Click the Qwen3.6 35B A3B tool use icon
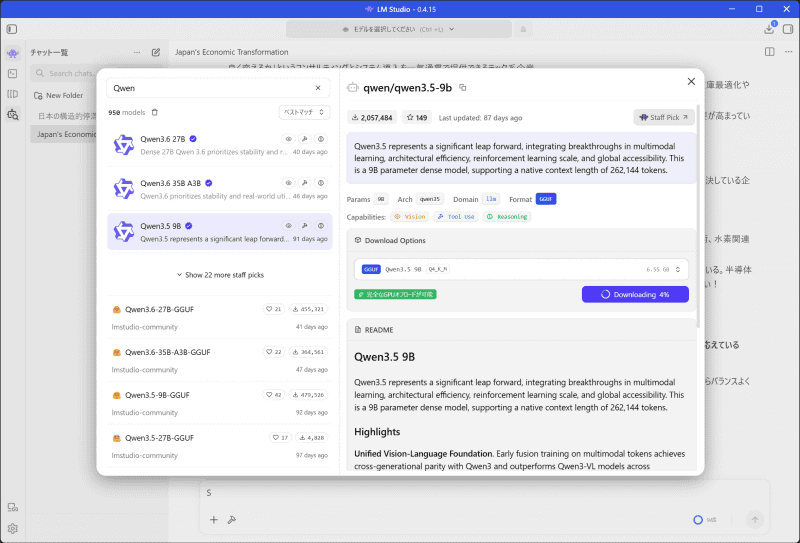The width and height of the screenshot is (800, 543). click(305, 183)
